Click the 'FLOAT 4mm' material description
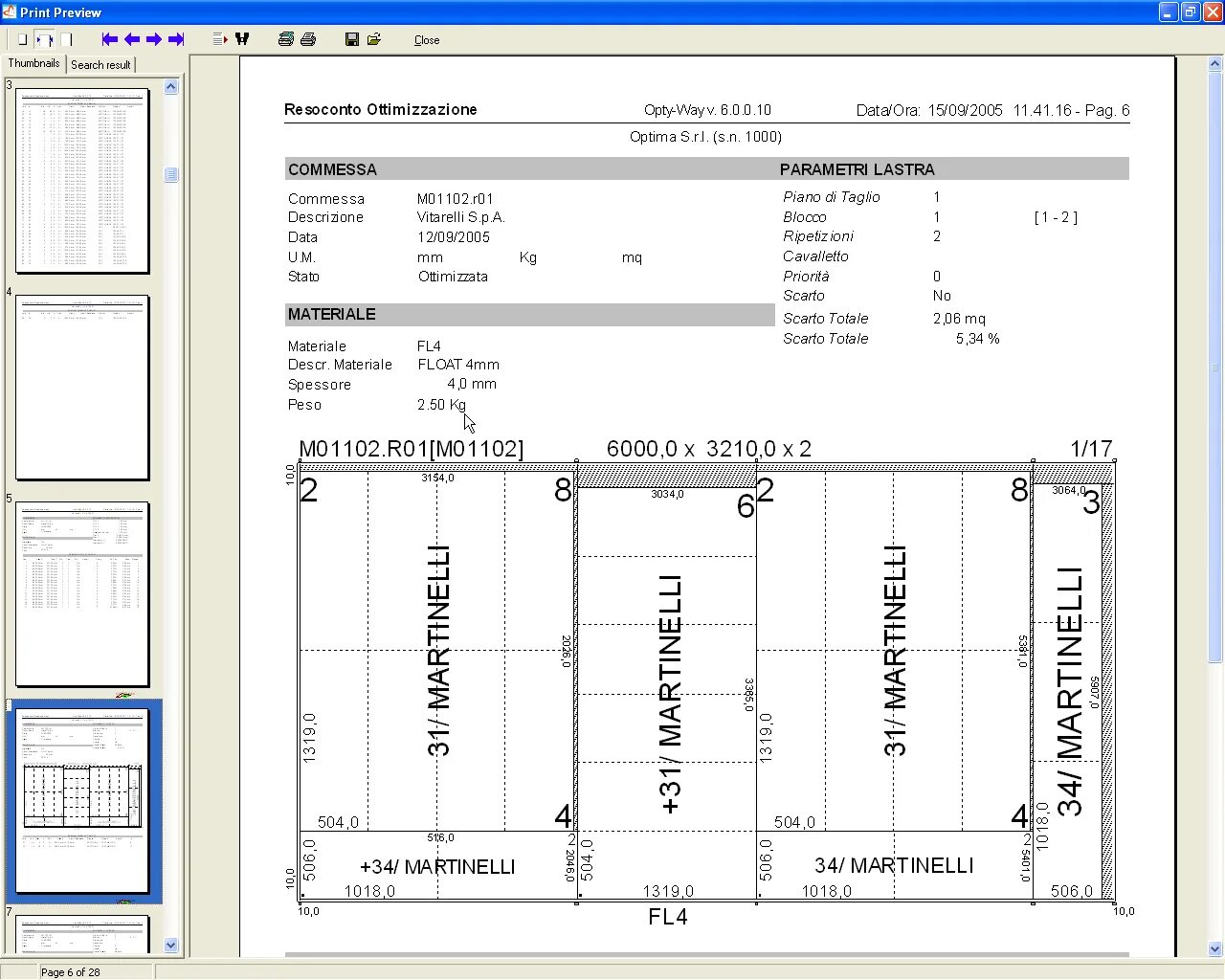Viewport: 1225px width, 980px height. pos(458,365)
